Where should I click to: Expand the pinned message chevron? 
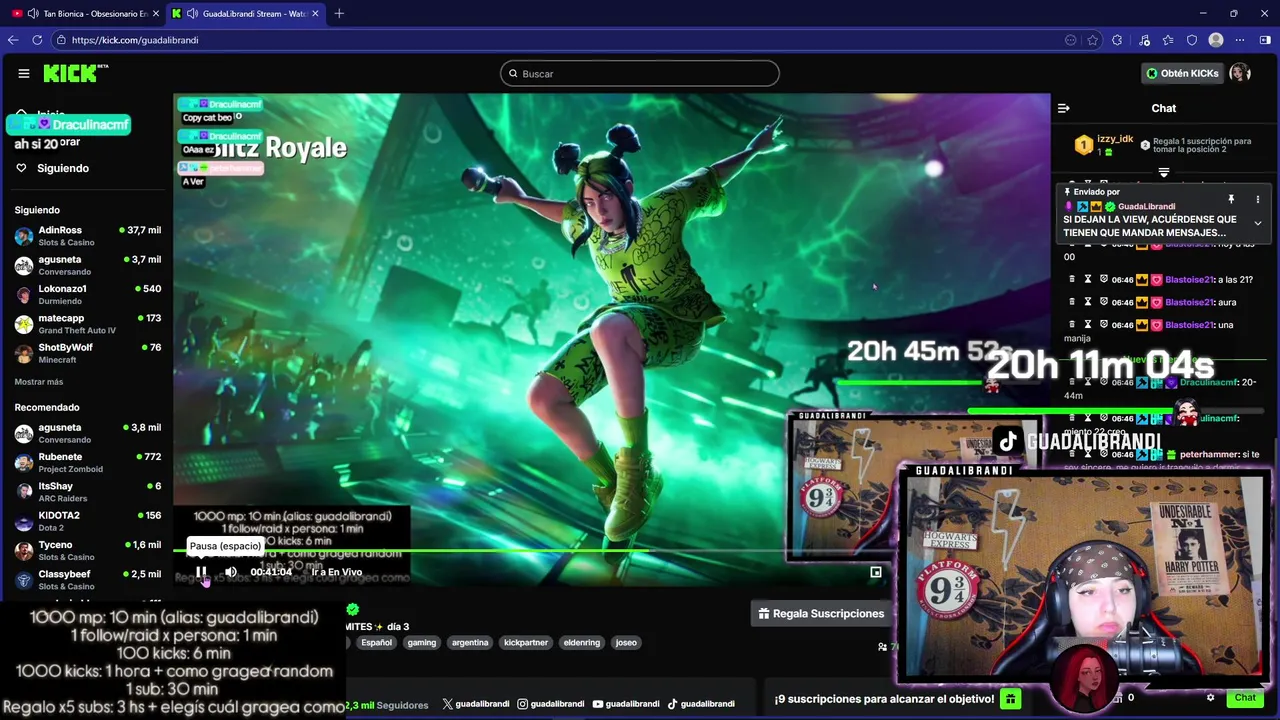(1258, 223)
